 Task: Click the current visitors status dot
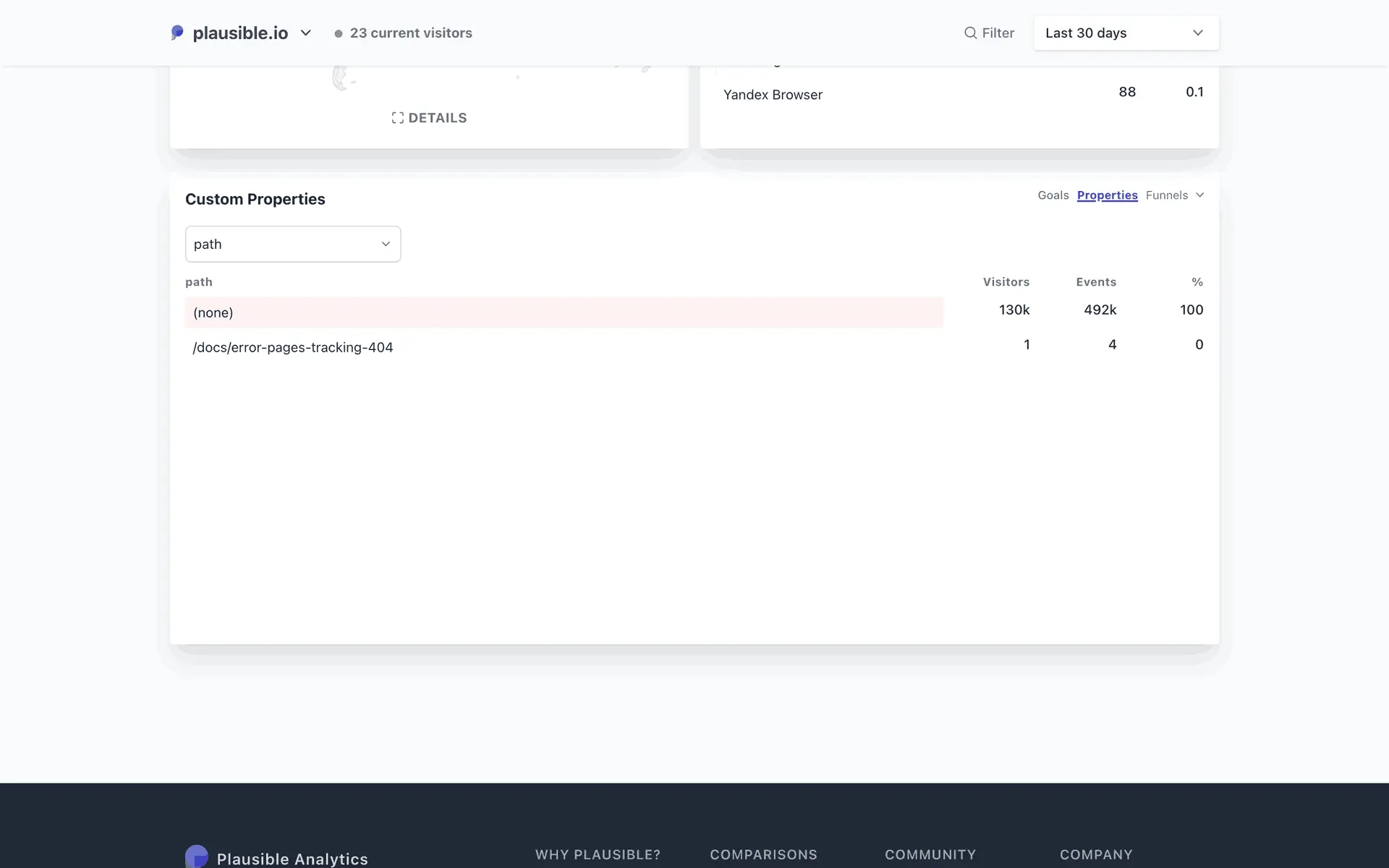click(338, 33)
